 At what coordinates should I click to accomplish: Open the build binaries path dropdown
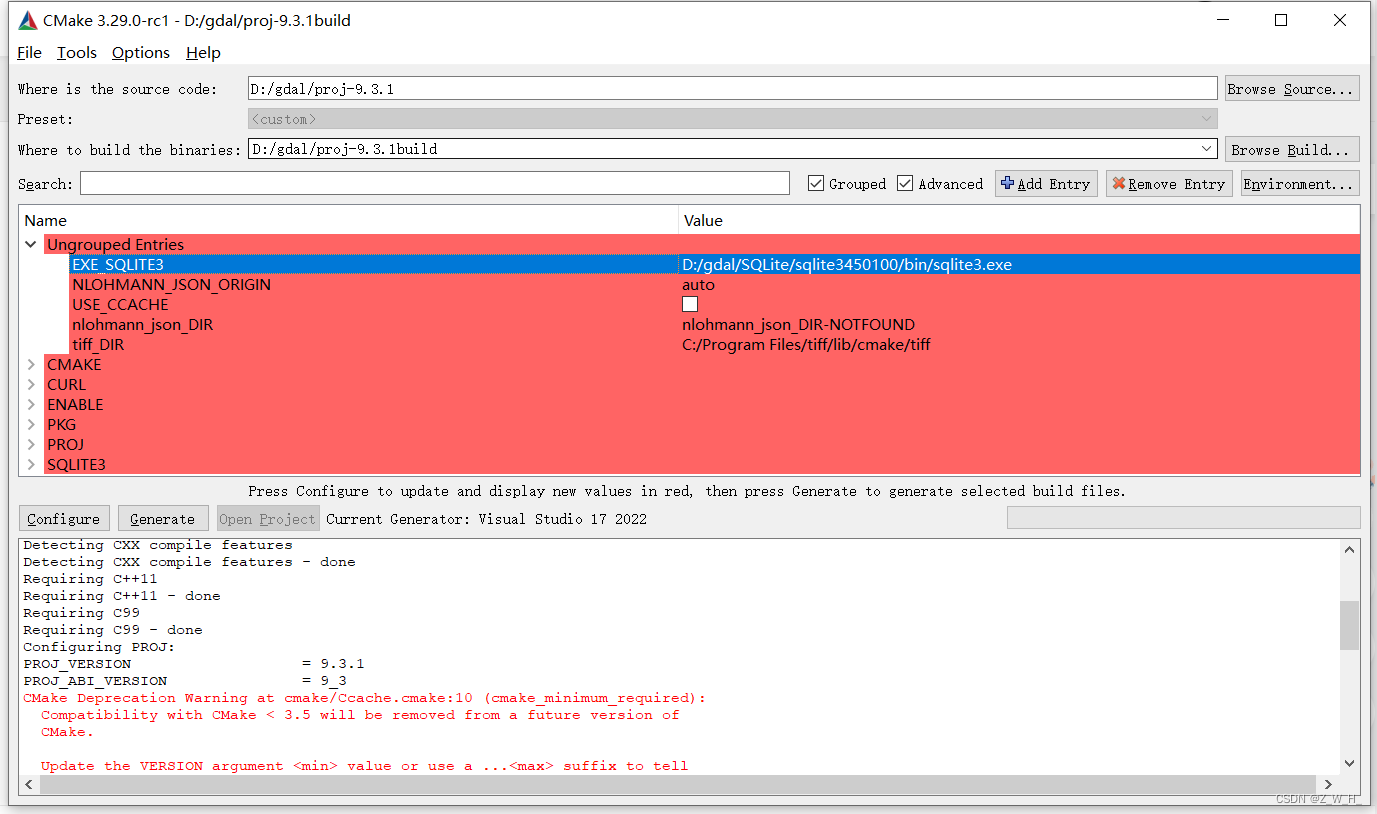coord(1207,149)
